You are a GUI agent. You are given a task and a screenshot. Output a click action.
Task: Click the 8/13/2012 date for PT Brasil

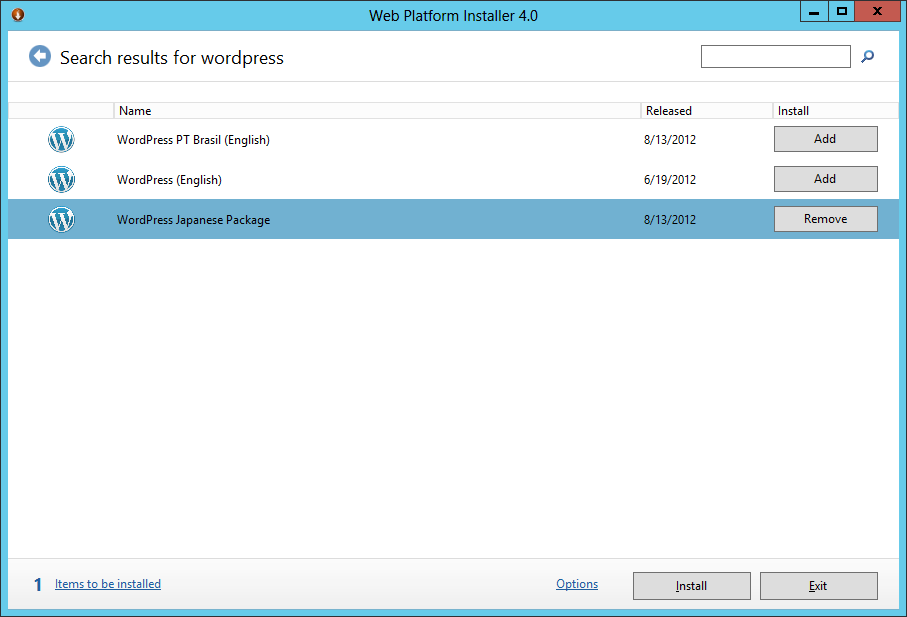[x=670, y=140]
